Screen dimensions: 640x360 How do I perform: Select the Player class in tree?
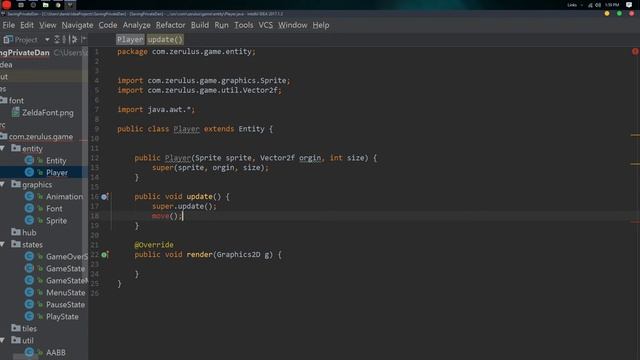coord(57,173)
